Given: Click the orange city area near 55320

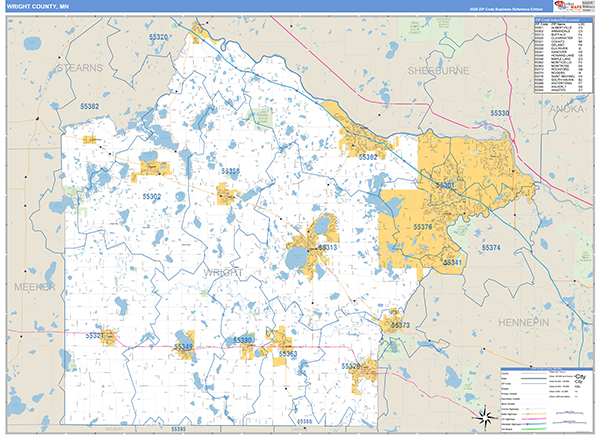Looking at the screenshot, I should (201, 33).
